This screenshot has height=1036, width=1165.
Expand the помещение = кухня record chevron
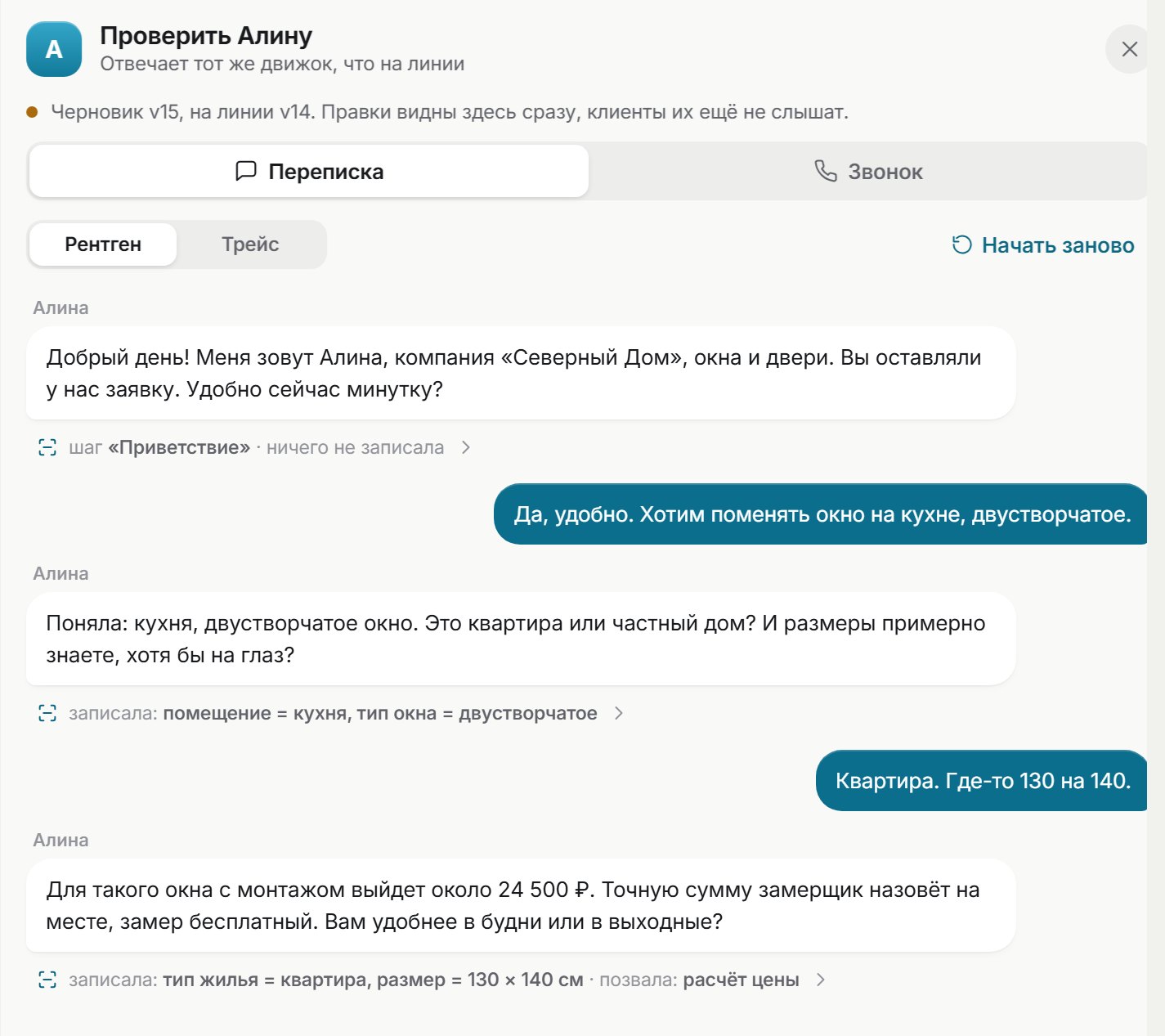(x=619, y=713)
